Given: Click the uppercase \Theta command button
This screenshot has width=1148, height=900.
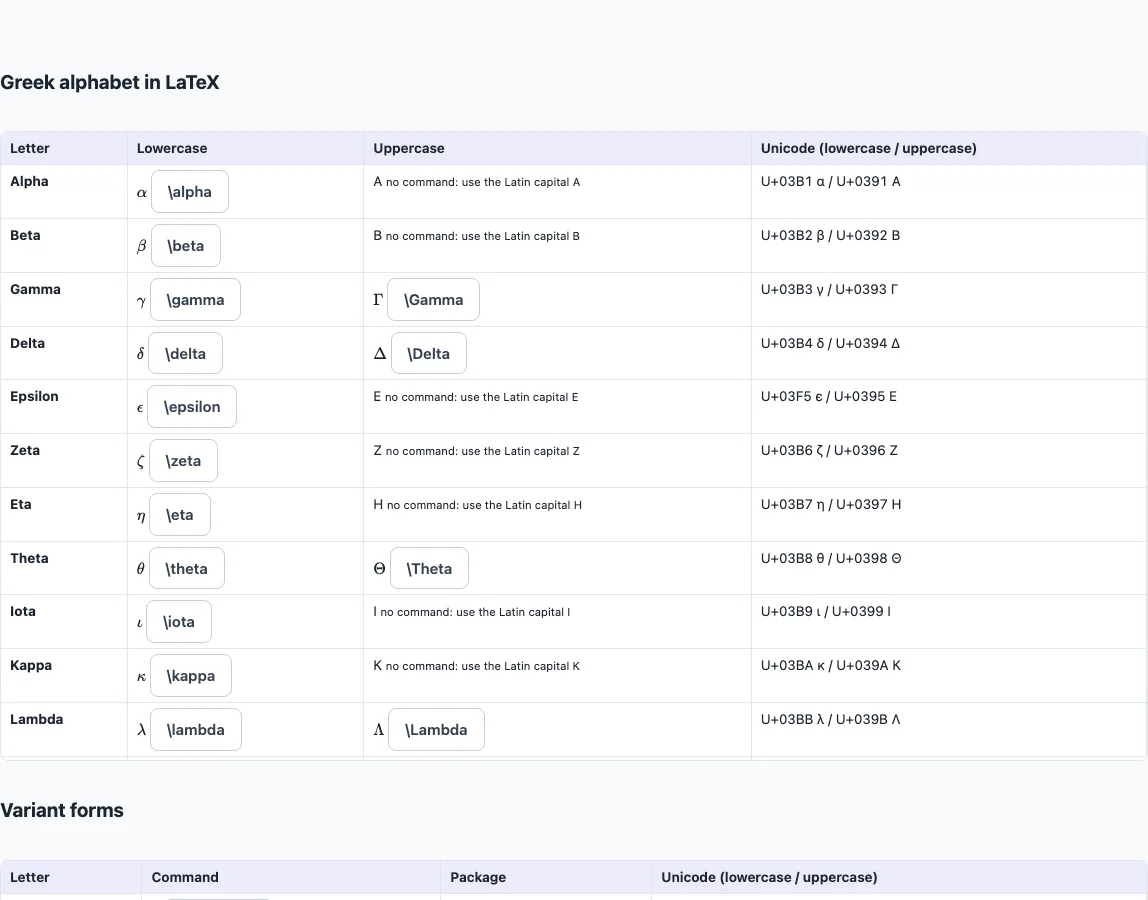Looking at the screenshot, I should click(x=429, y=568).
